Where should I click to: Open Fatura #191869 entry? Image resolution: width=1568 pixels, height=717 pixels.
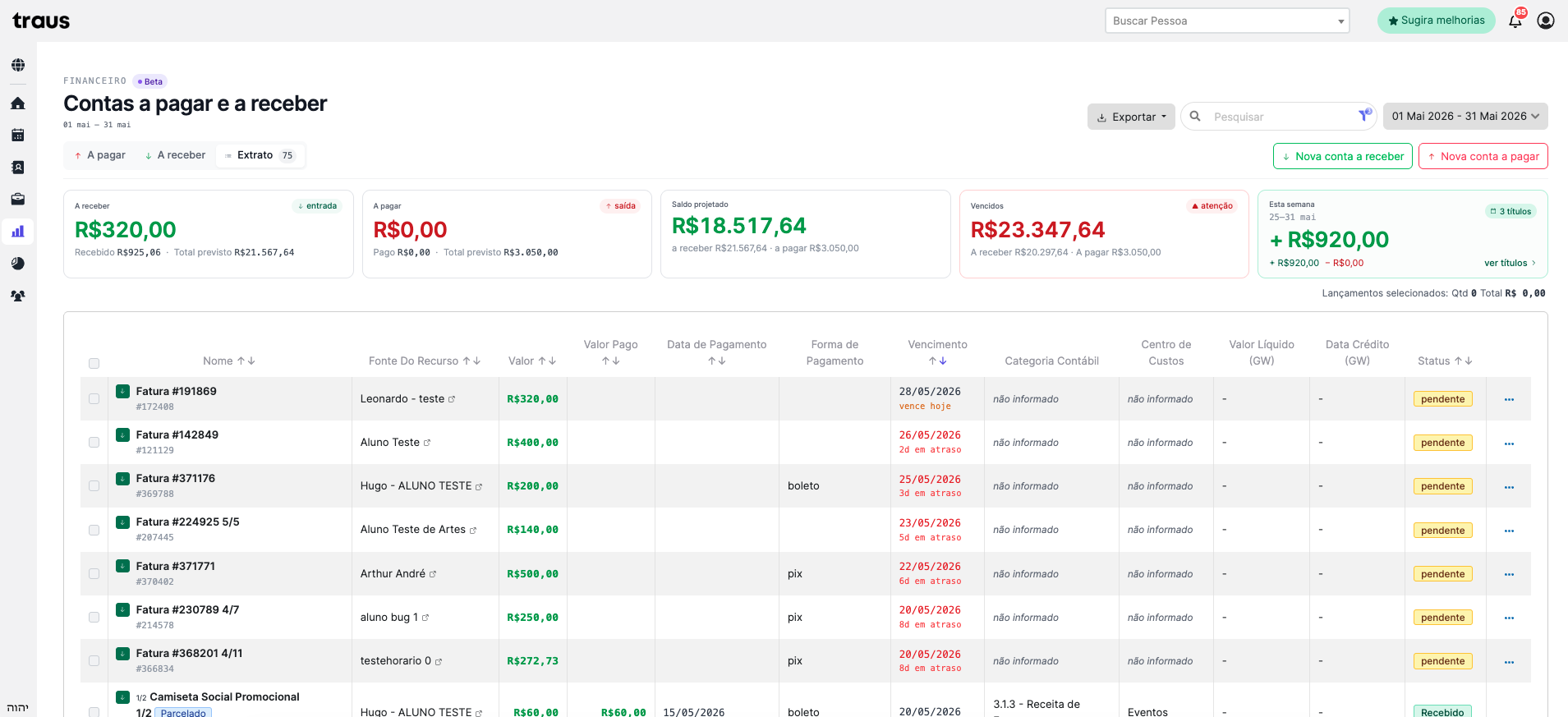176,391
